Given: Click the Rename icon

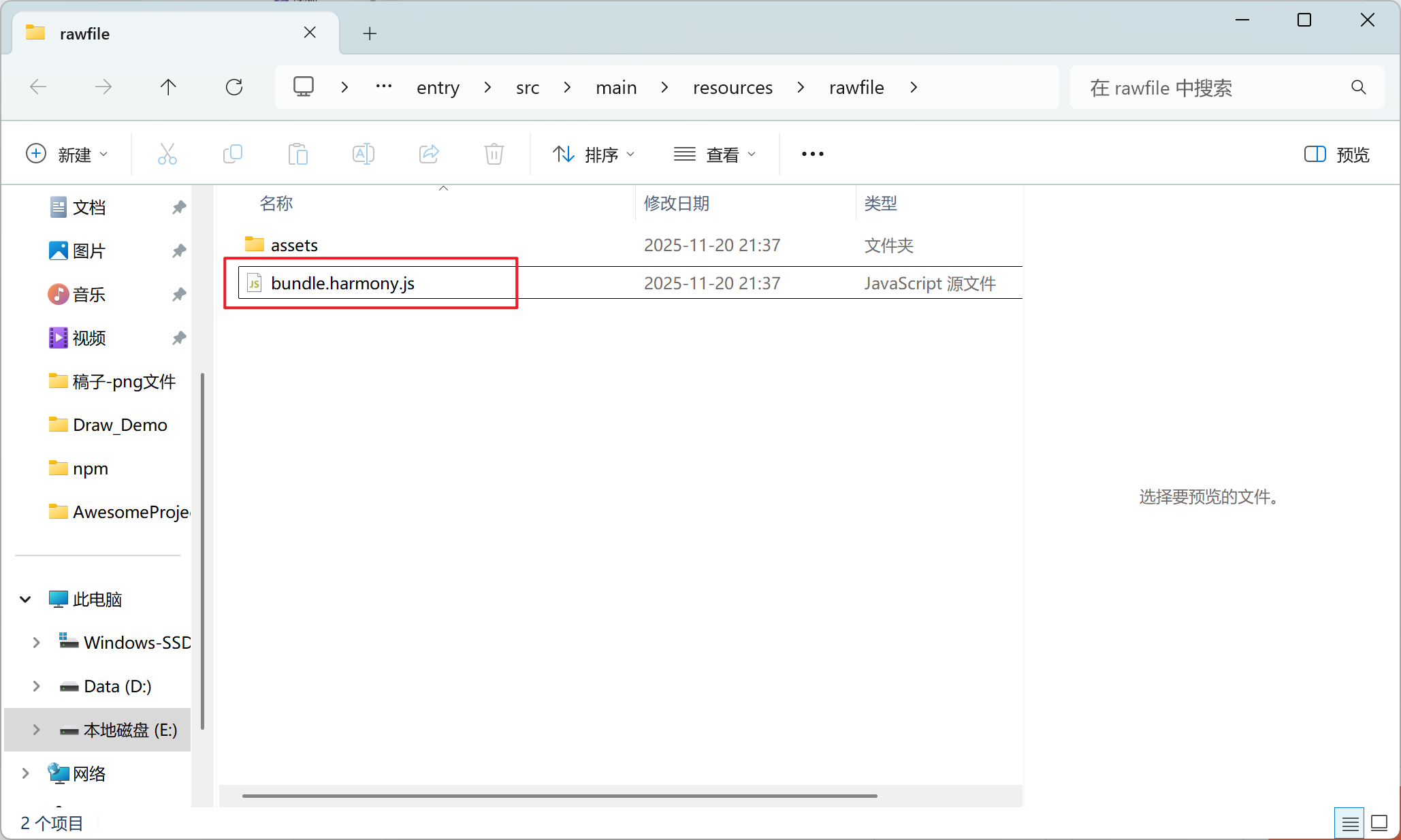Looking at the screenshot, I should 364,155.
